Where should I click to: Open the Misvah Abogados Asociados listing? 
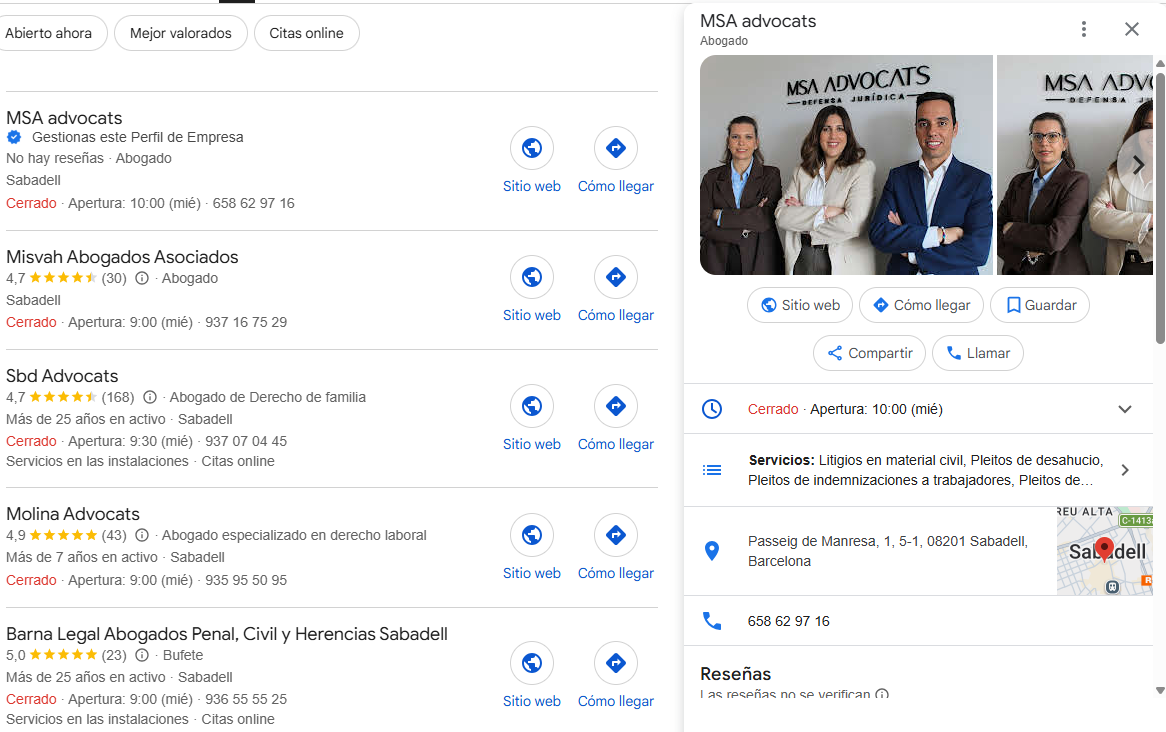click(122, 257)
